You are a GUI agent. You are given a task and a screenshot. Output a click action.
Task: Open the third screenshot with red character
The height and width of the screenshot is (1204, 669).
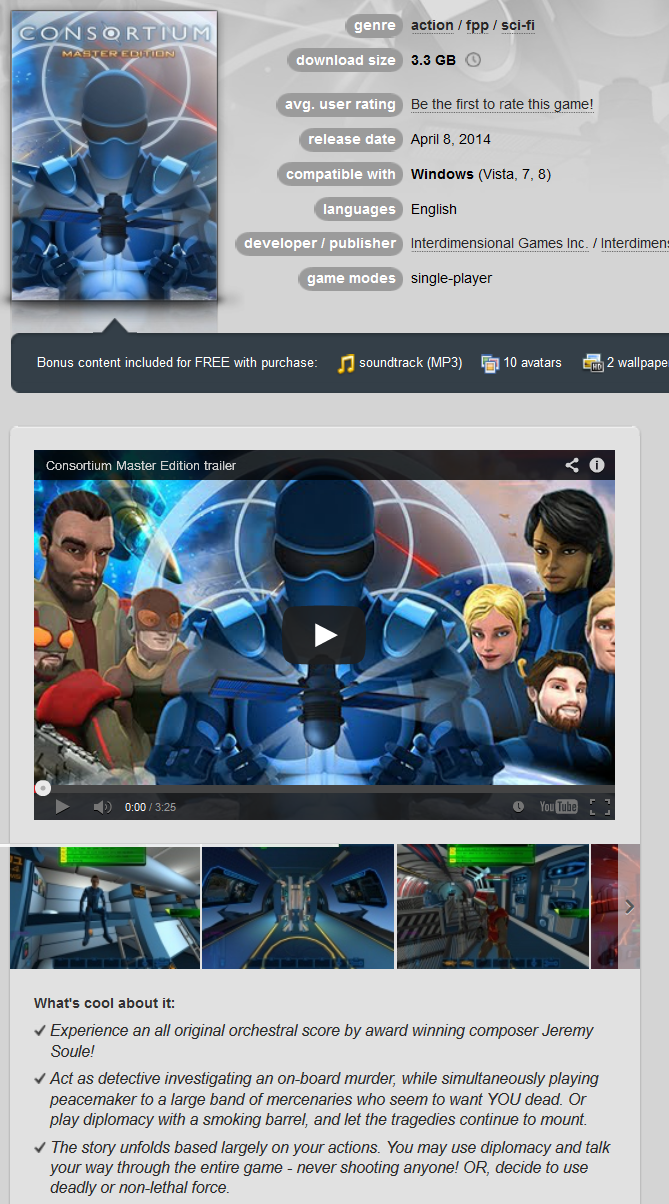[x=493, y=907]
